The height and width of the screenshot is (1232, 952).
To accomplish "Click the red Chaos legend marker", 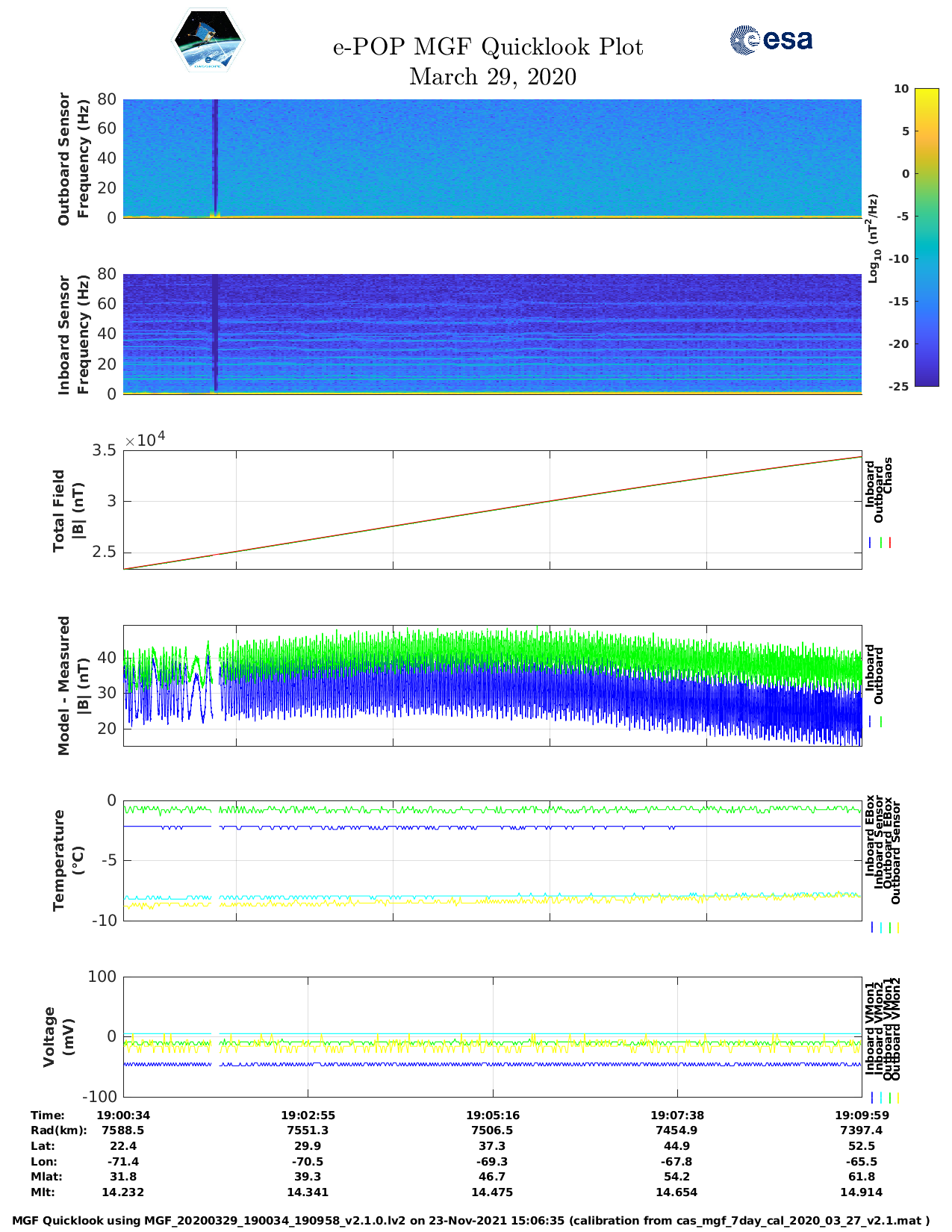I will [890, 543].
